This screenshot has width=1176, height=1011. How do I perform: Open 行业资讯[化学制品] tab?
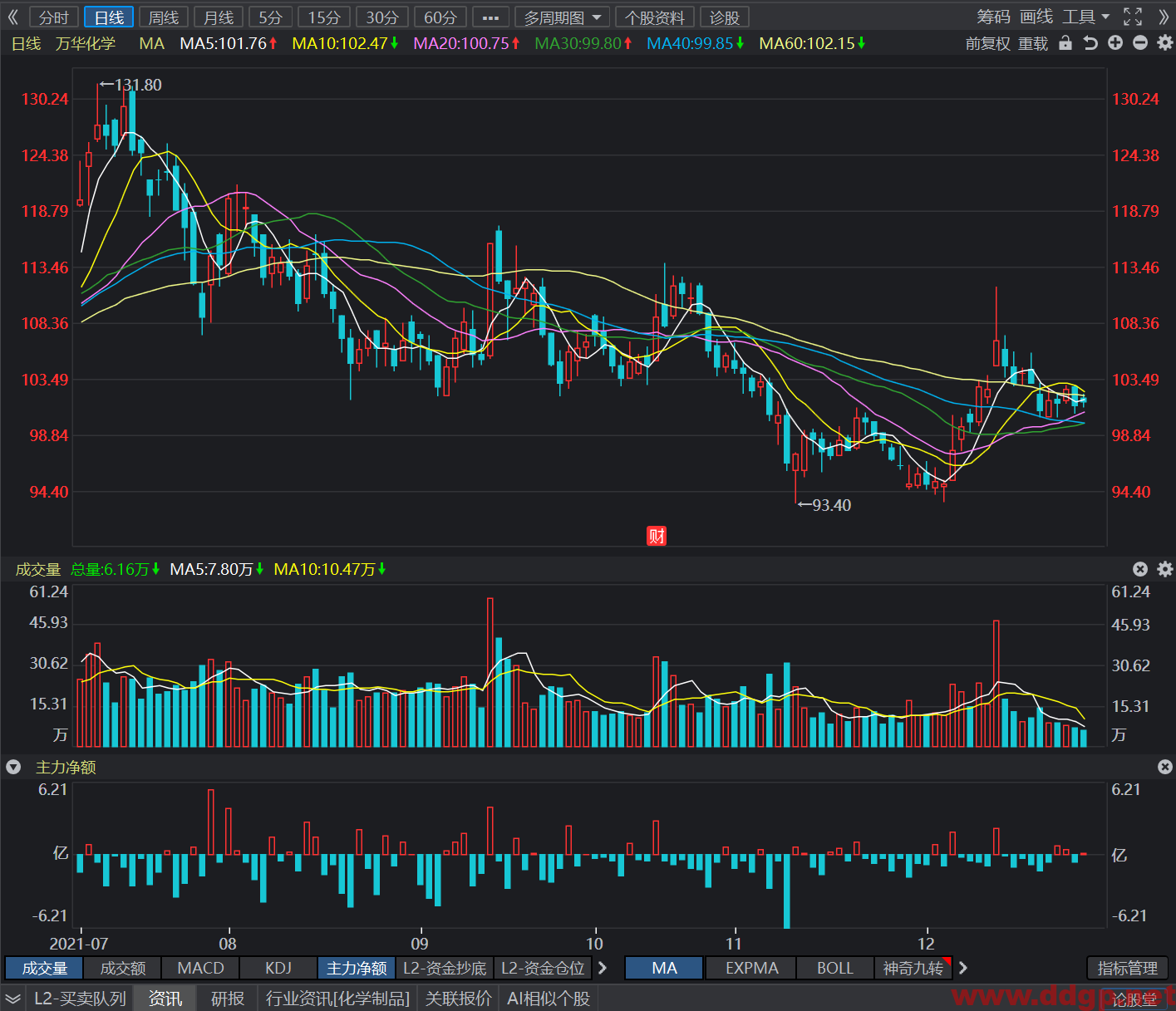pos(338,999)
